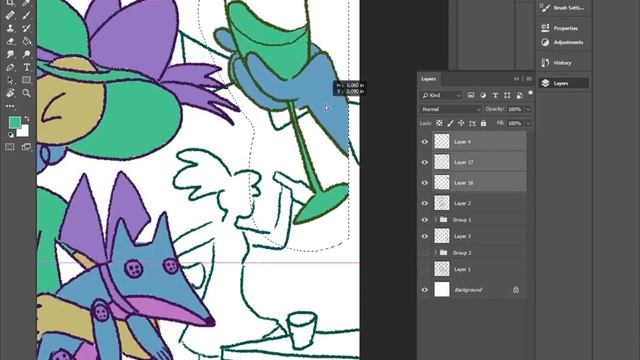Hide Layer 4
The image size is (640, 360).
424,142
